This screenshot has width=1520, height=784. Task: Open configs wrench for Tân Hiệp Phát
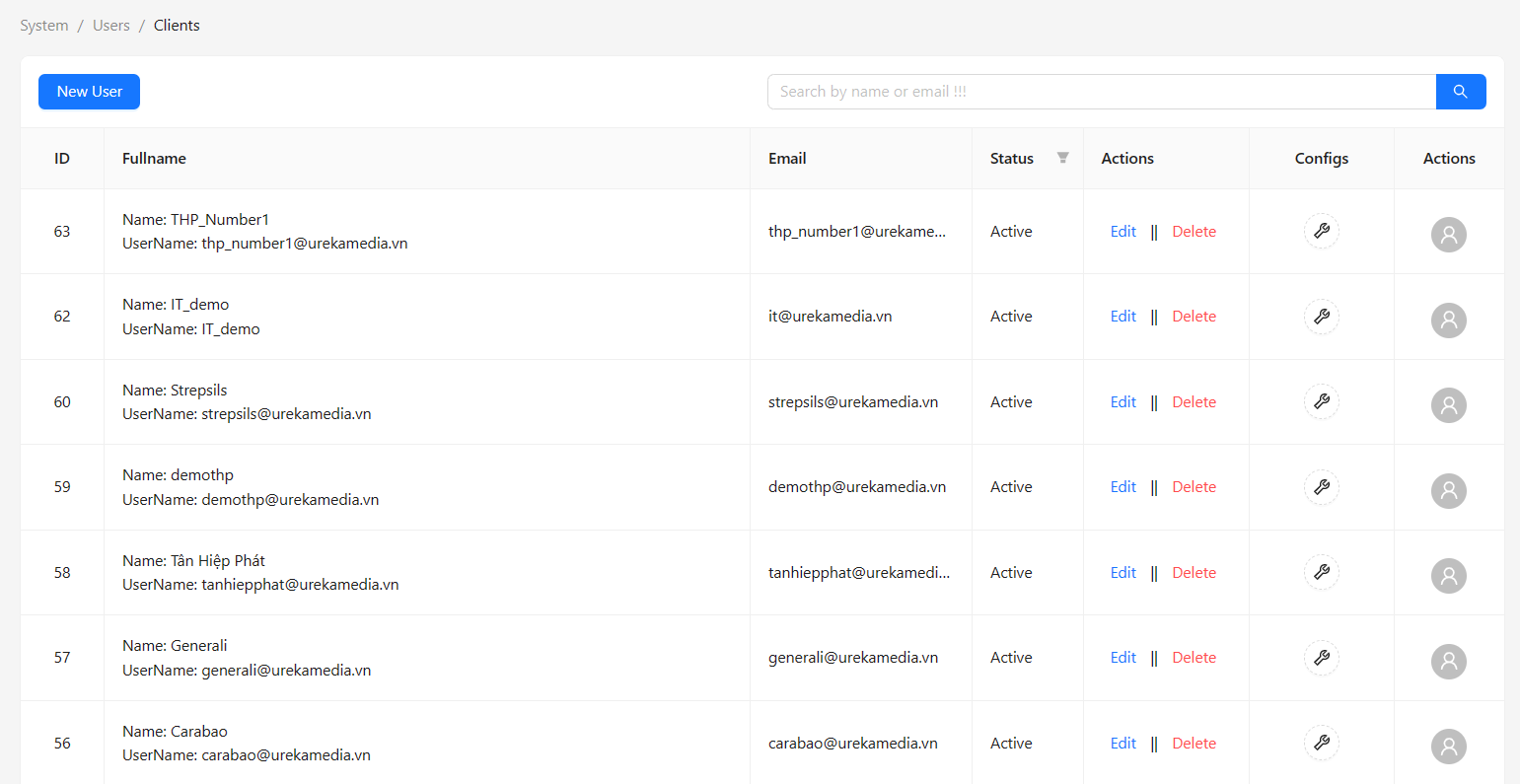(x=1322, y=573)
